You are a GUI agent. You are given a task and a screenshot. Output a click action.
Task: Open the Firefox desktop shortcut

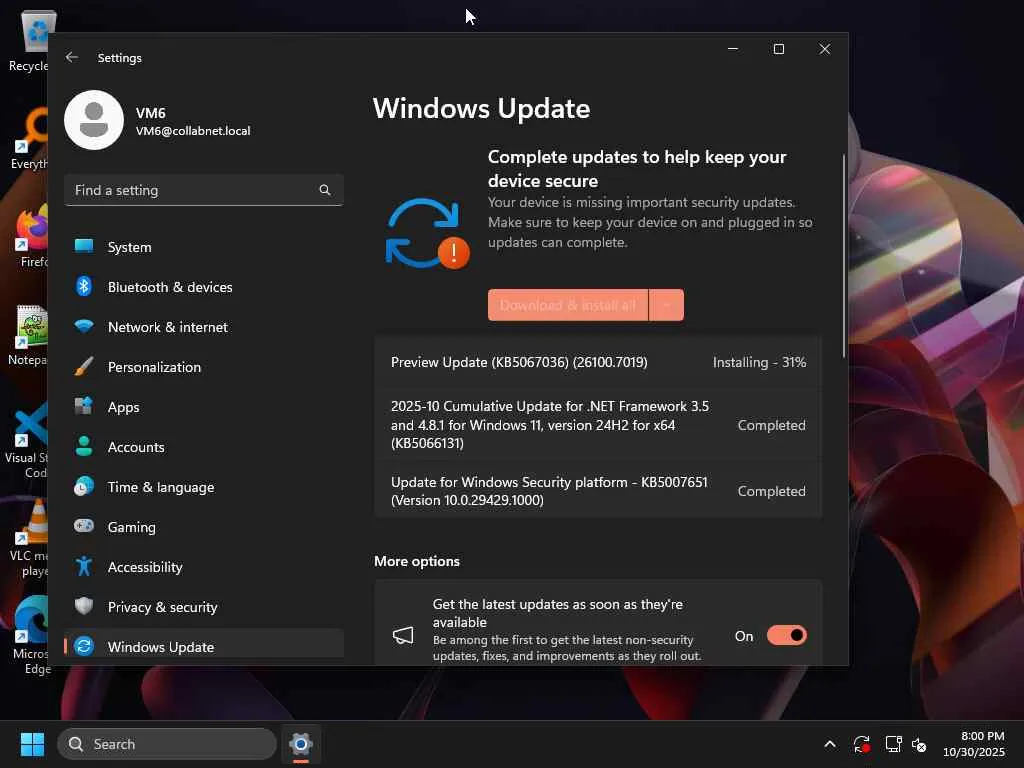coord(31,236)
